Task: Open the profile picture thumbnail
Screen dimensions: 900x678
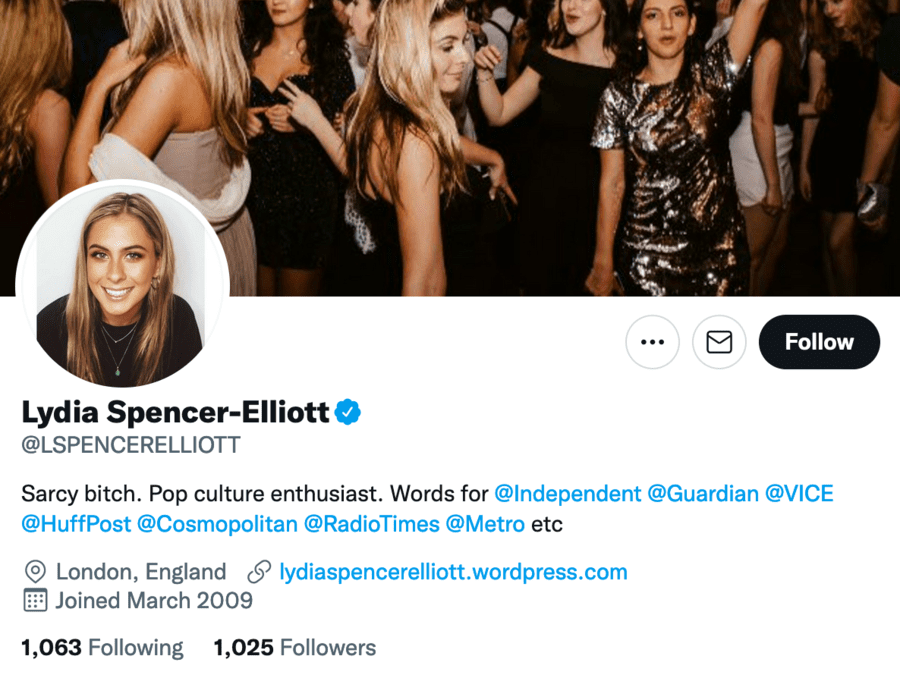Action: 122,288
